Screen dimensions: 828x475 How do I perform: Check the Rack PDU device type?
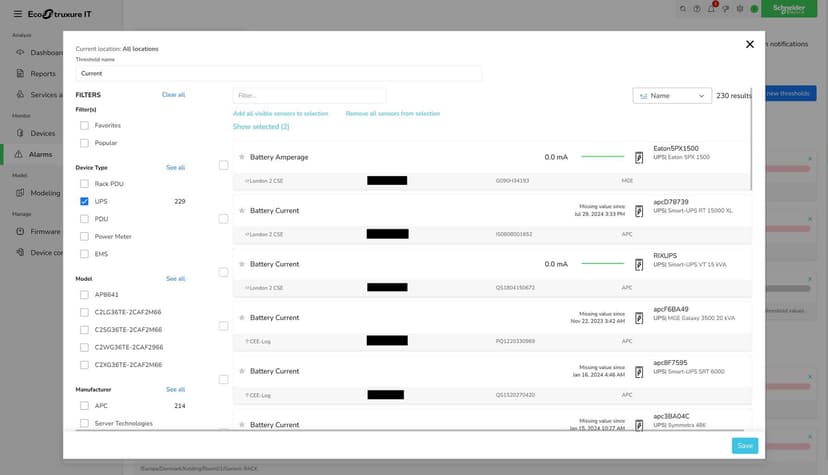coord(84,184)
